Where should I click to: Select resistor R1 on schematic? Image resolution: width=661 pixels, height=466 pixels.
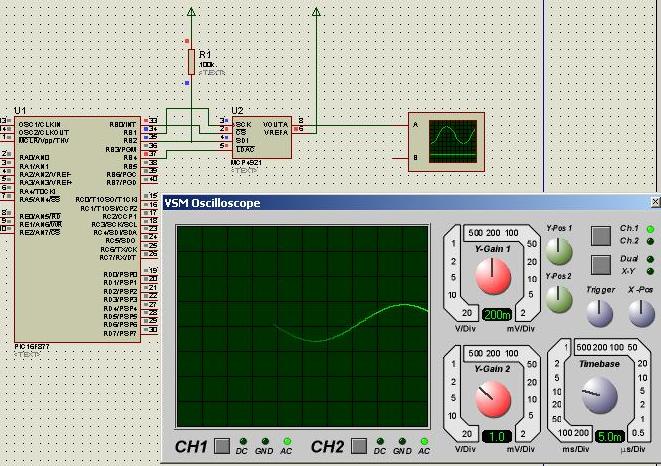coord(191,62)
